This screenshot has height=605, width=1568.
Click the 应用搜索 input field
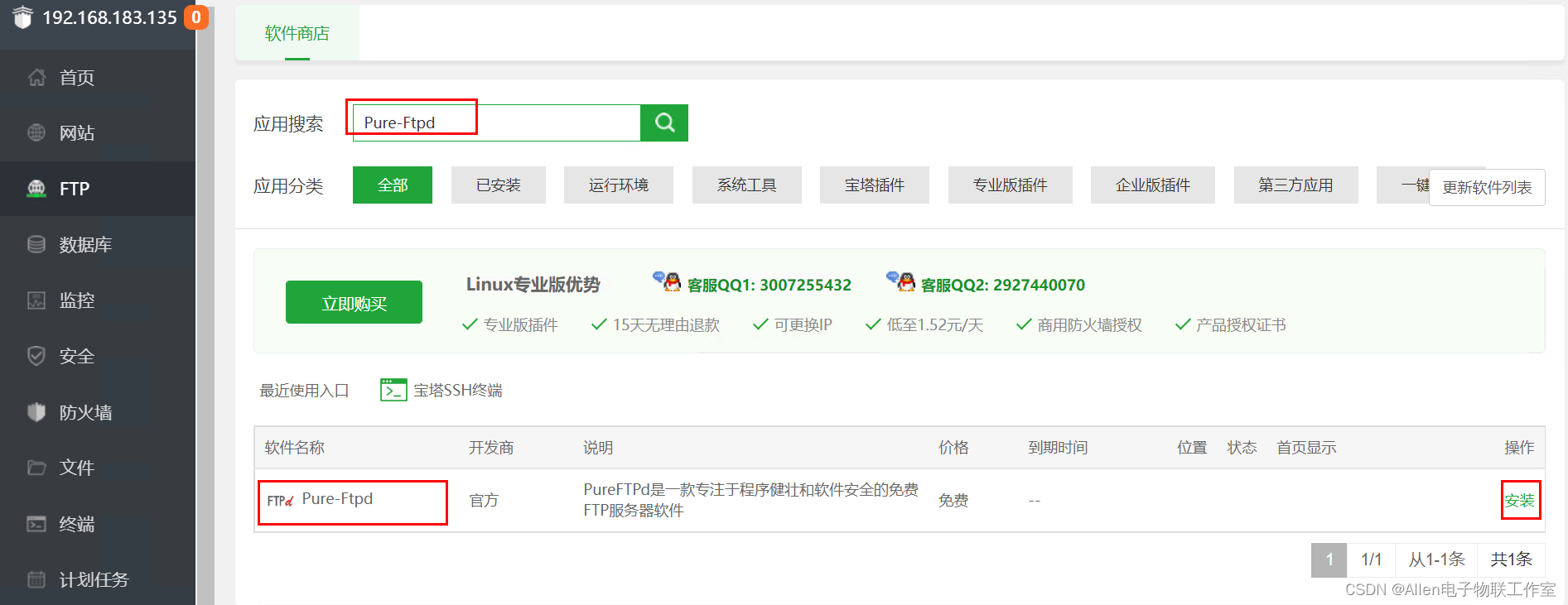click(x=497, y=122)
